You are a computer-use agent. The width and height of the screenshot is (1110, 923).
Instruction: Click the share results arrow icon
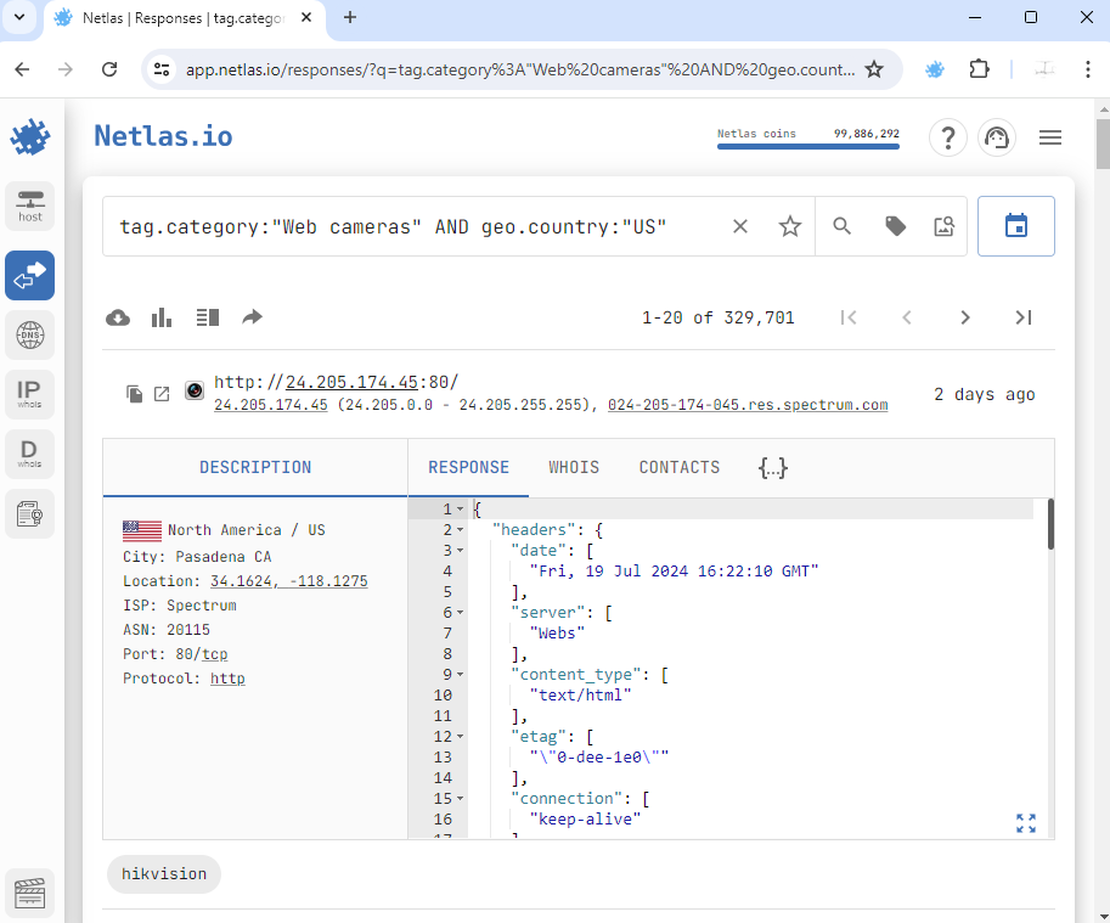click(x=252, y=318)
